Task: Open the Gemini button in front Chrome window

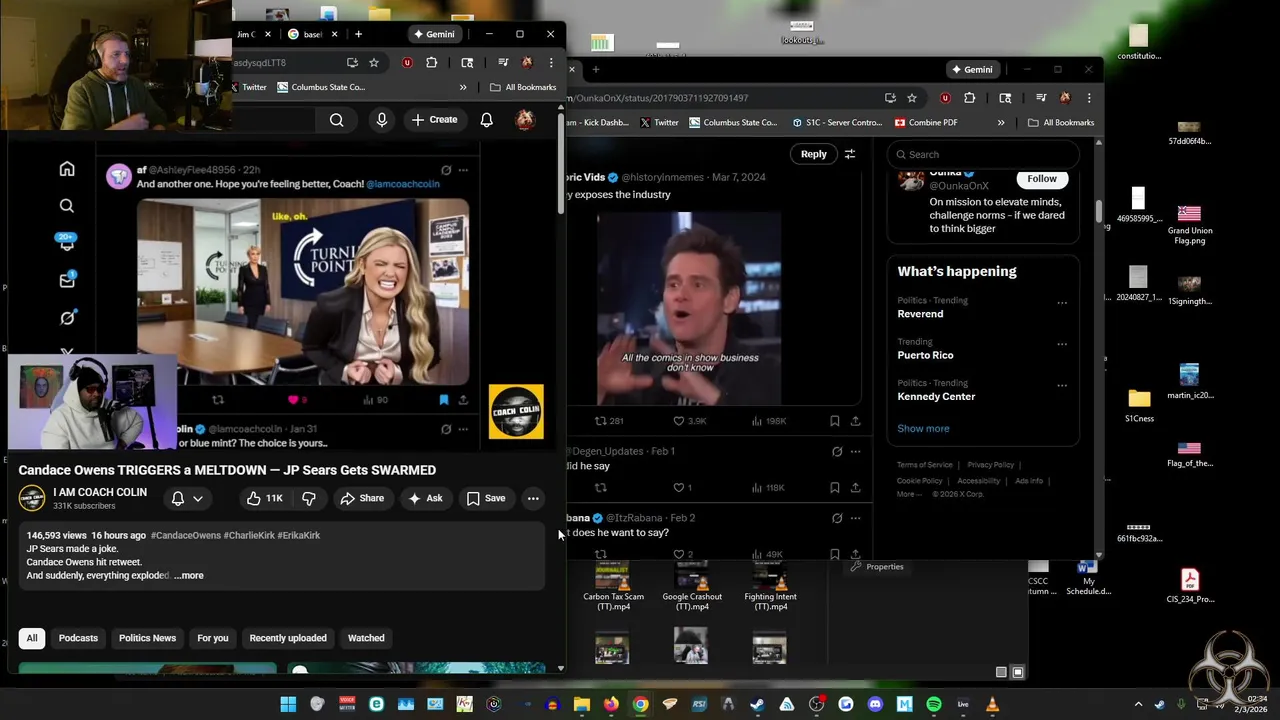Action: (433, 34)
